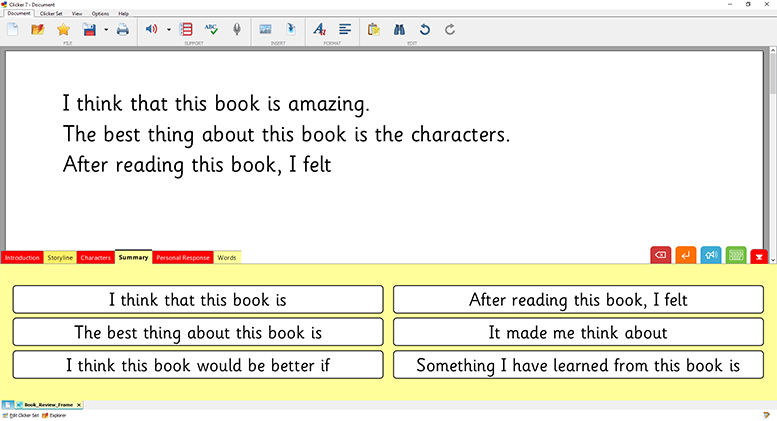777x421 pixels.
Task: Click 'I think this book would be better if'
Action: [x=198, y=365]
